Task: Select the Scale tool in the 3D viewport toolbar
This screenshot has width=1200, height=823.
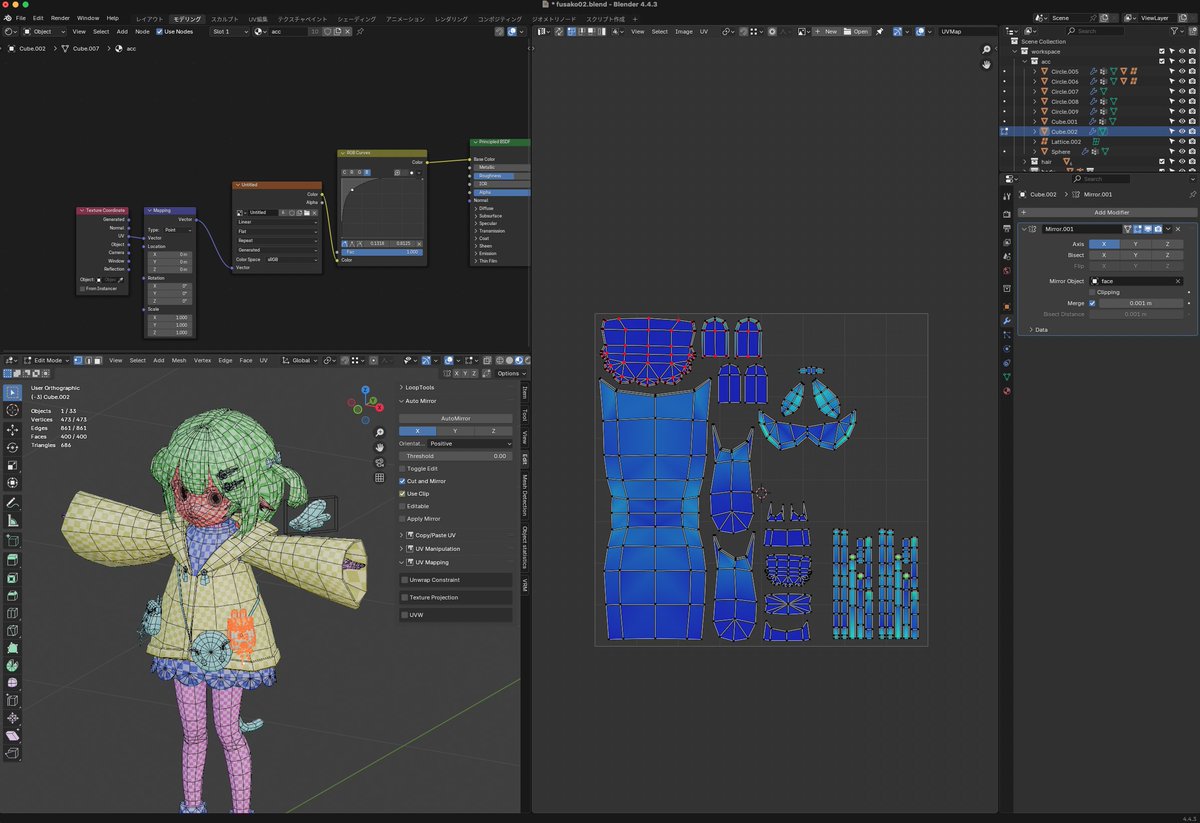Action: (x=12, y=465)
